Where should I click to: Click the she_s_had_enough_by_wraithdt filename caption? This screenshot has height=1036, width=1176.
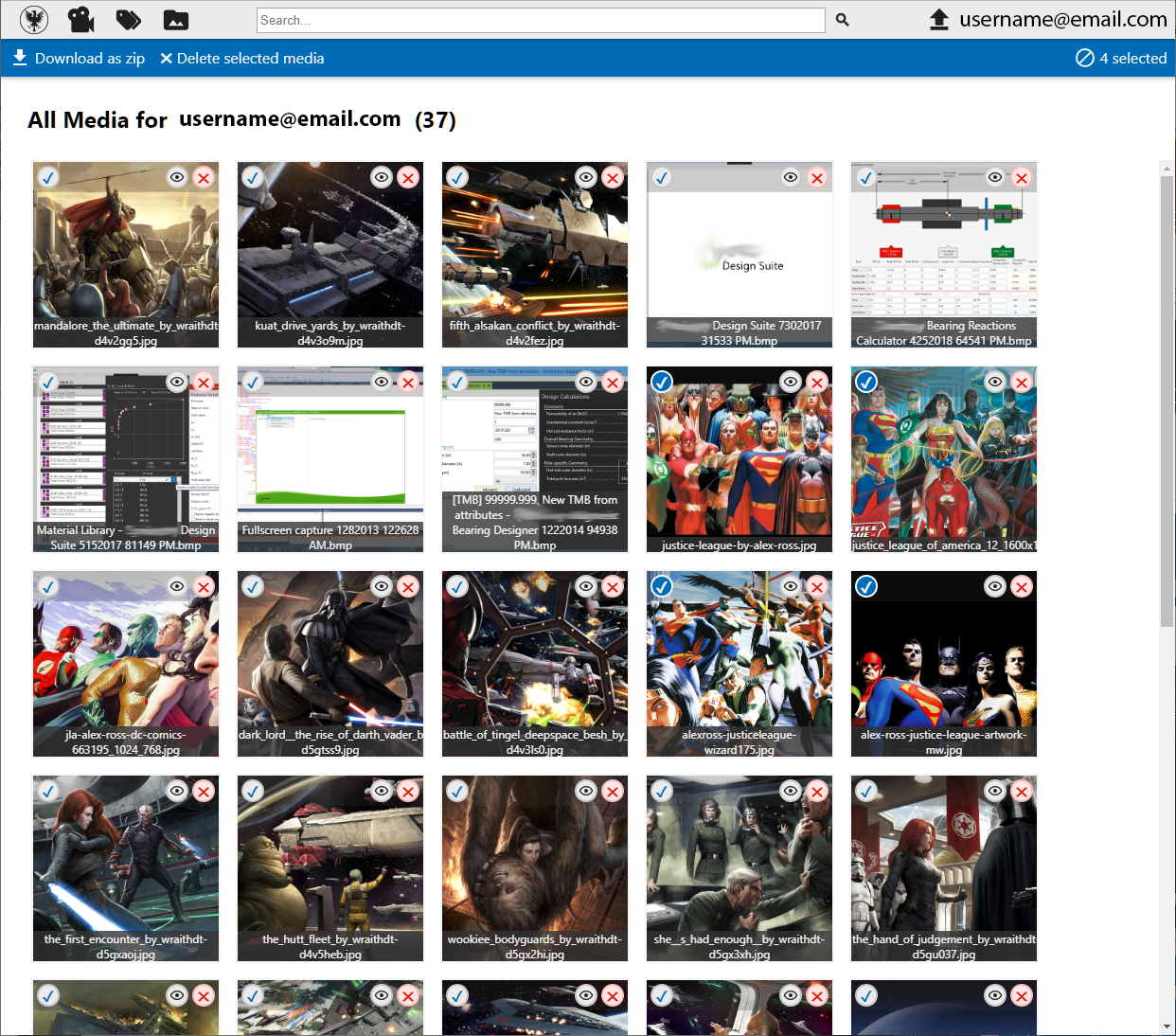739,947
